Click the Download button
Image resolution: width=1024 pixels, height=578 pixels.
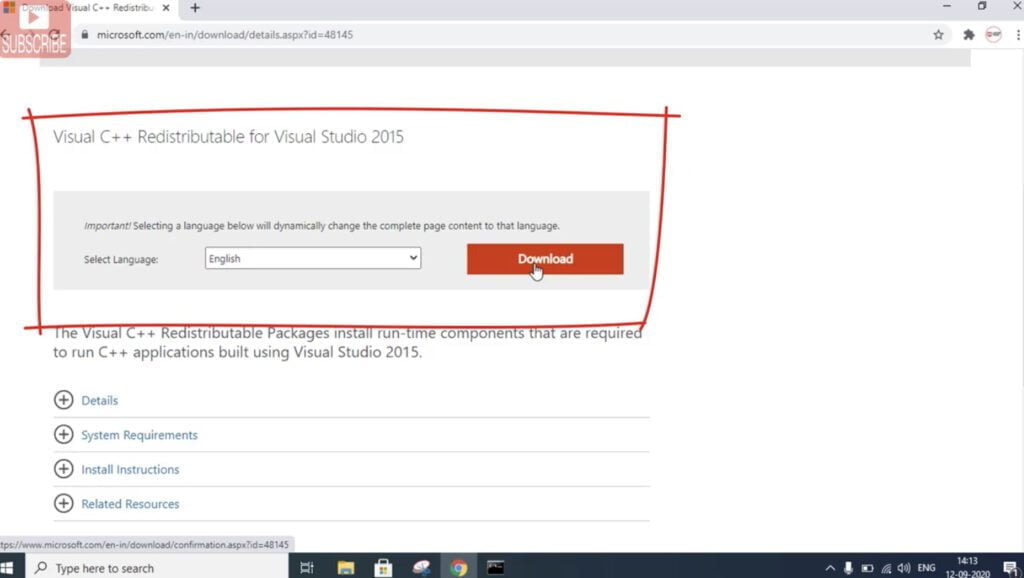544,258
